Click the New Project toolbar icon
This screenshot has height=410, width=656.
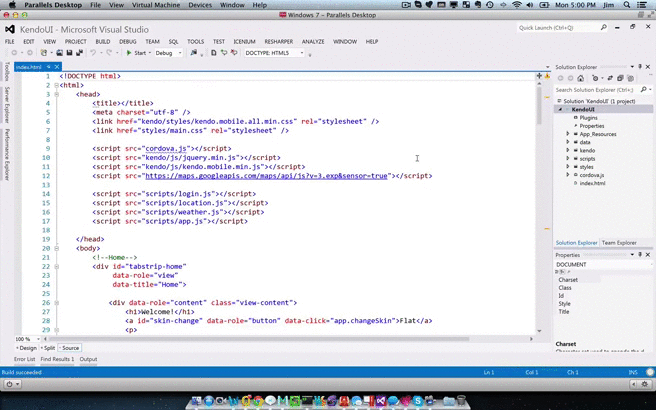(44, 53)
